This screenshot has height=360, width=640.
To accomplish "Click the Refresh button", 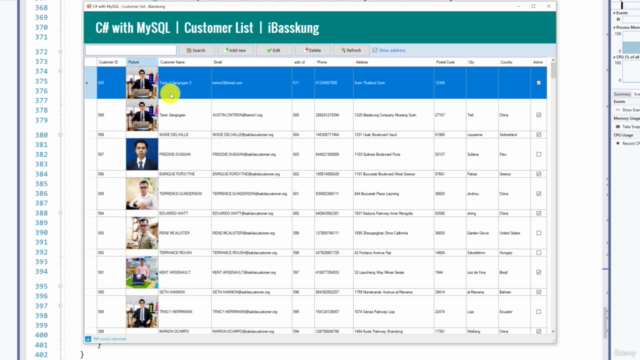I will (351, 50).
